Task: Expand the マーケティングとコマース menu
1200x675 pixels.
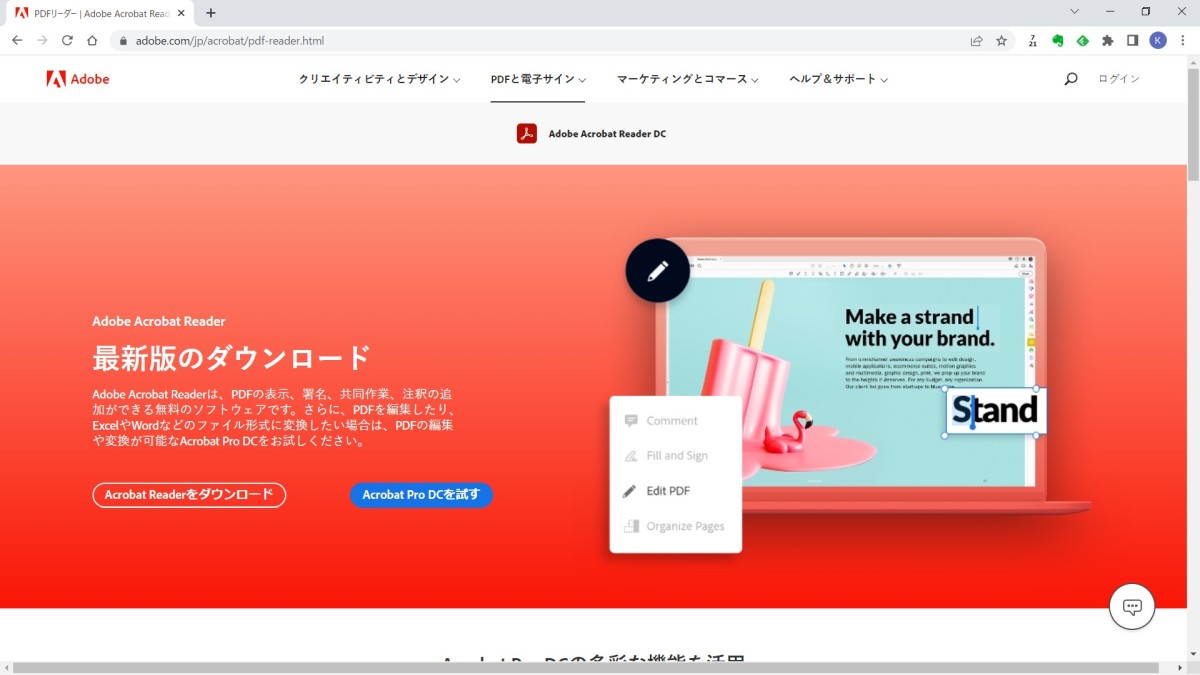Action: coord(688,79)
